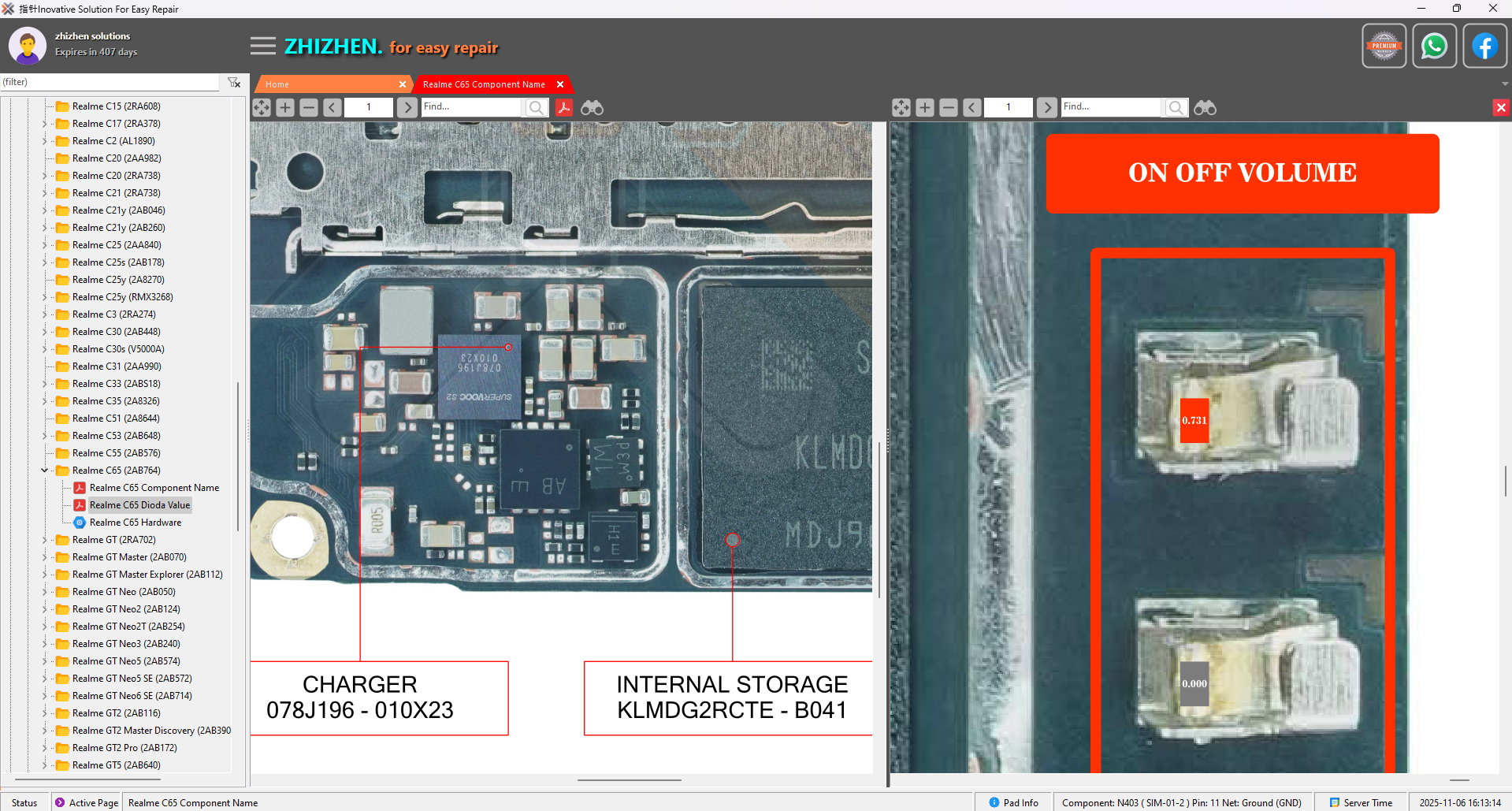1512x811 pixels.
Task: Expand the Realme GT2 Pro (2AB172) folder
Action: tap(45, 748)
